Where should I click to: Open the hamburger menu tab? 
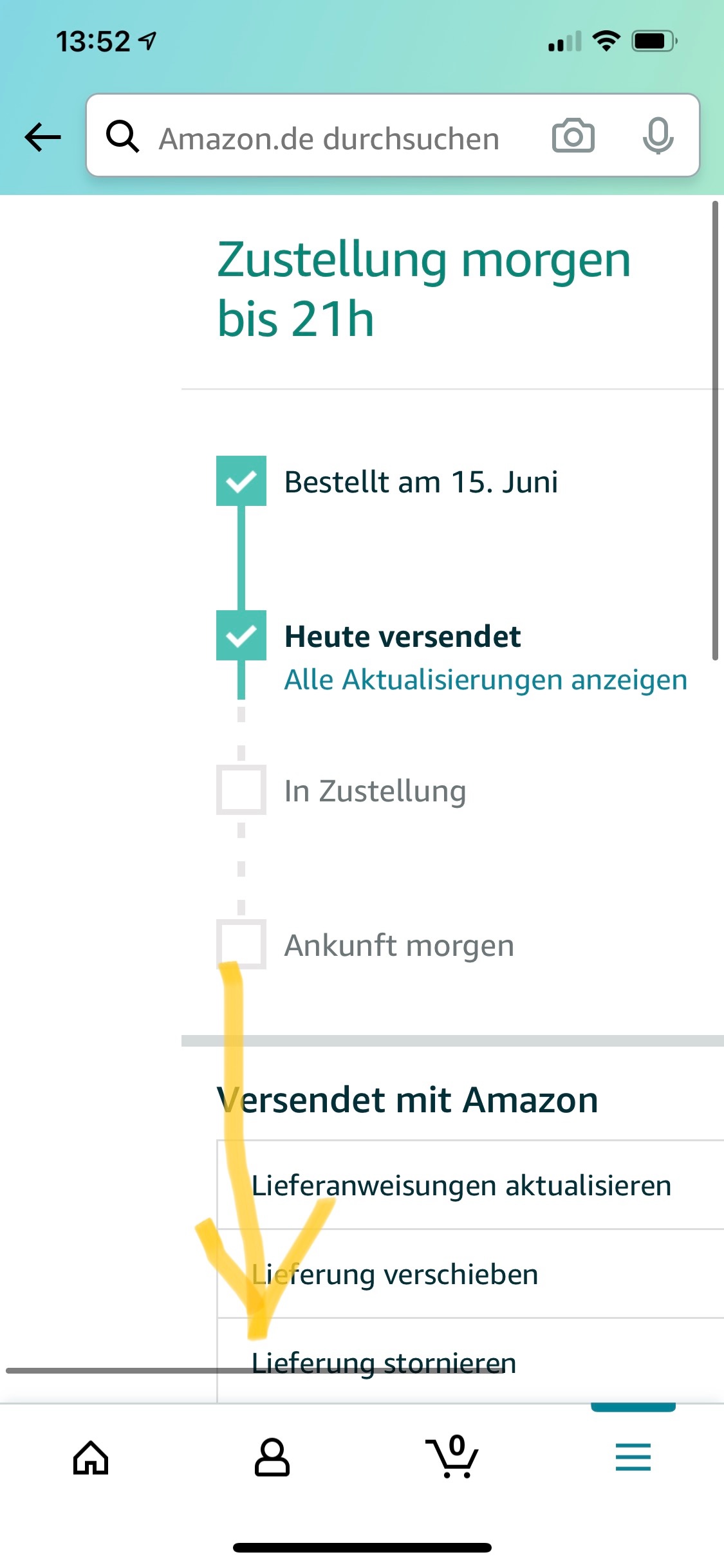click(x=633, y=1457)
